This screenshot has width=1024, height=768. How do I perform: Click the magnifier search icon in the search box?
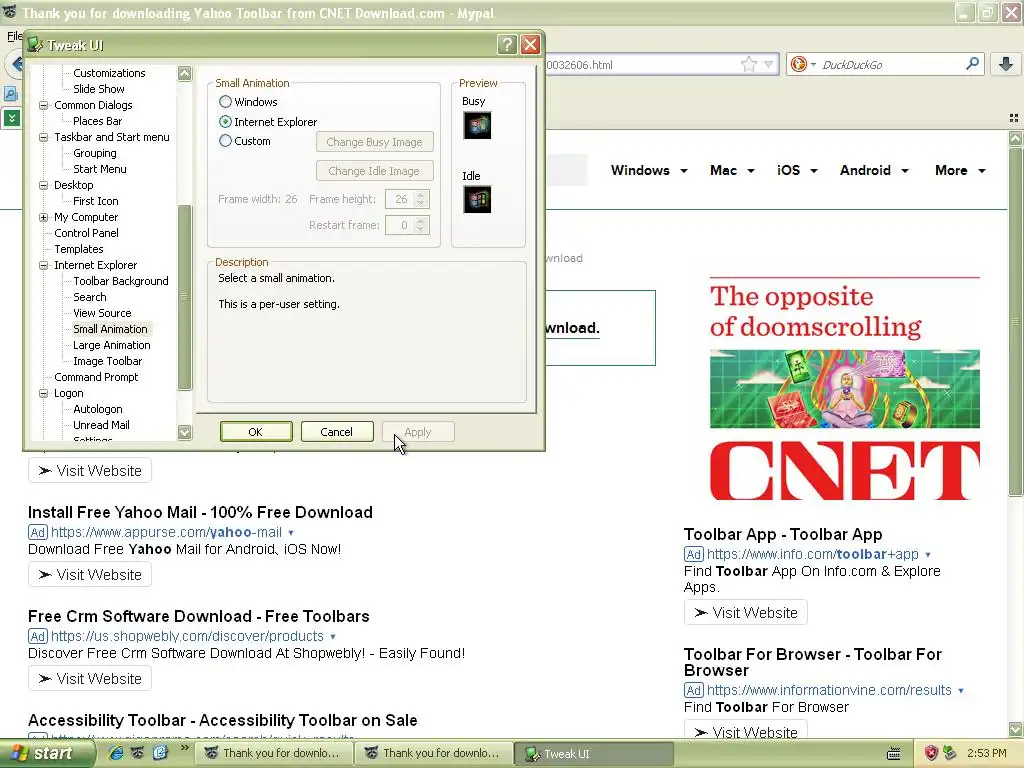pyautogui.click(x=972, y=64)
